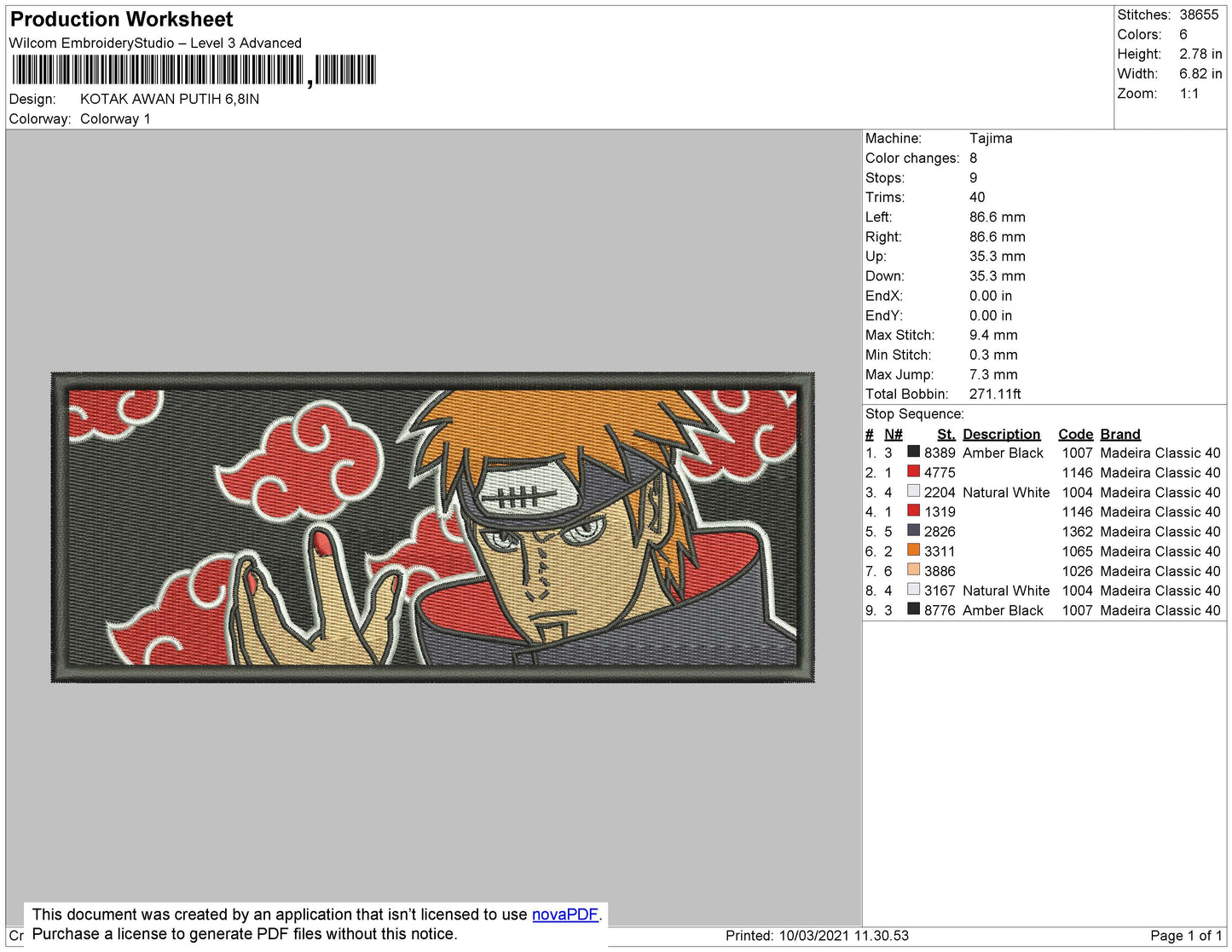Click Down value '35.3 mm'
The image size is (1232, 952).
[x=998, y=275]
